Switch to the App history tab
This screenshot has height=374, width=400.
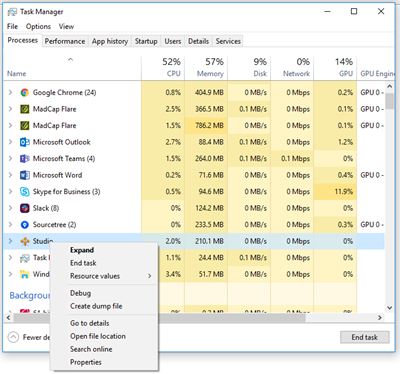tap(110, 41)
